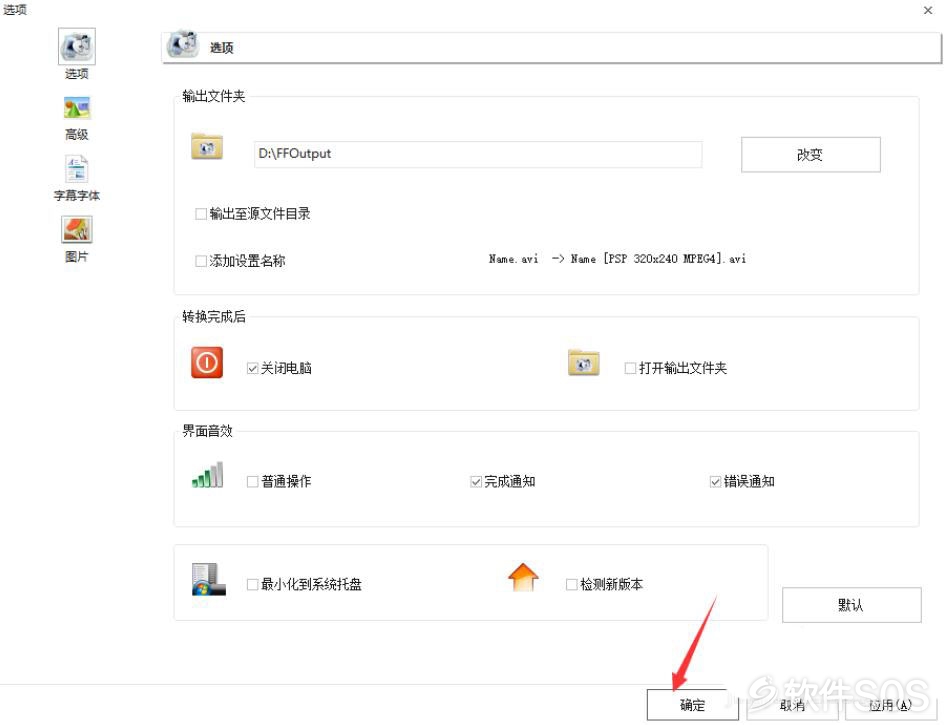The width and height of the screenshot is (944, 725).
Task: Close the 选项 dialog window
Action: coord(928,10)
